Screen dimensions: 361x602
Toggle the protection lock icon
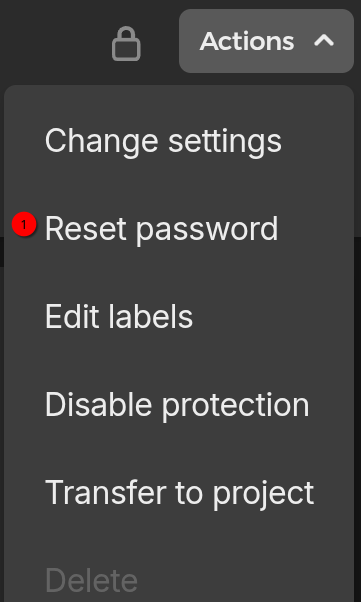coord(126,44)
